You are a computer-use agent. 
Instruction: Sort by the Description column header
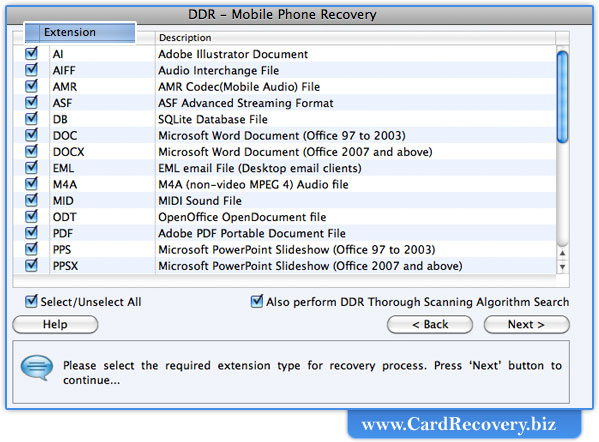tap(355, 38)
